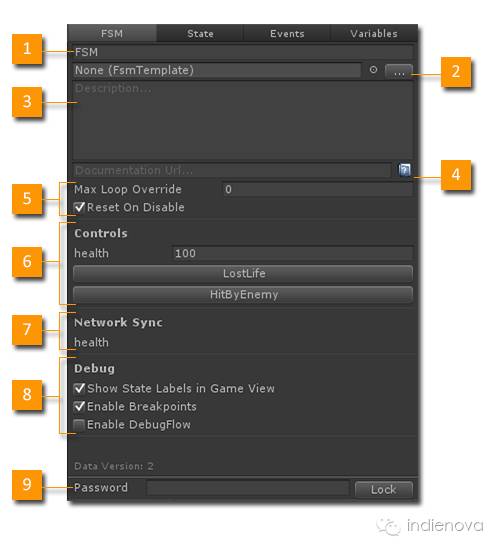Enable the DebugFlow checkbox
The width and height of the screenshot is (500, 550).
79,425
